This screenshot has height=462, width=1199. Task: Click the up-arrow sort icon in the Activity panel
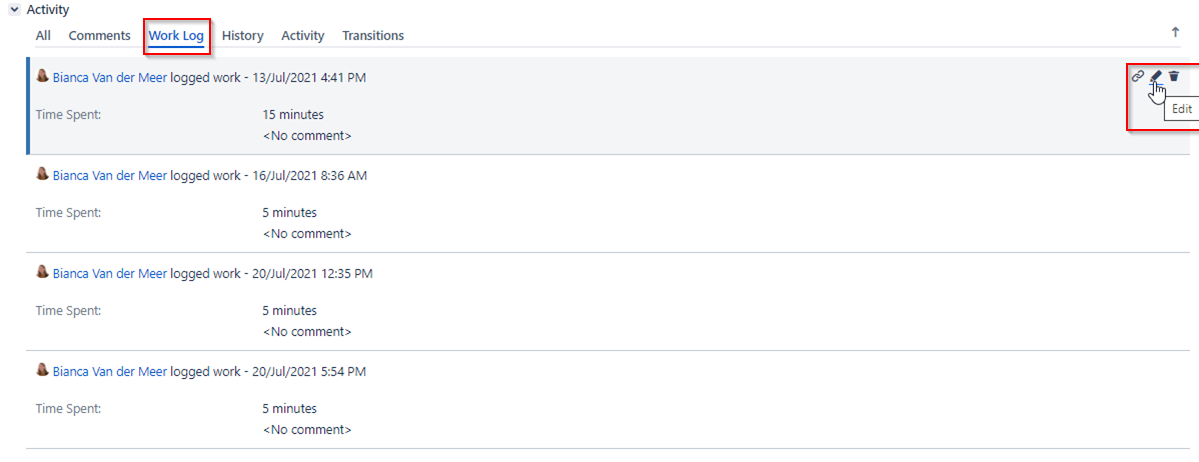(1175, 32)
